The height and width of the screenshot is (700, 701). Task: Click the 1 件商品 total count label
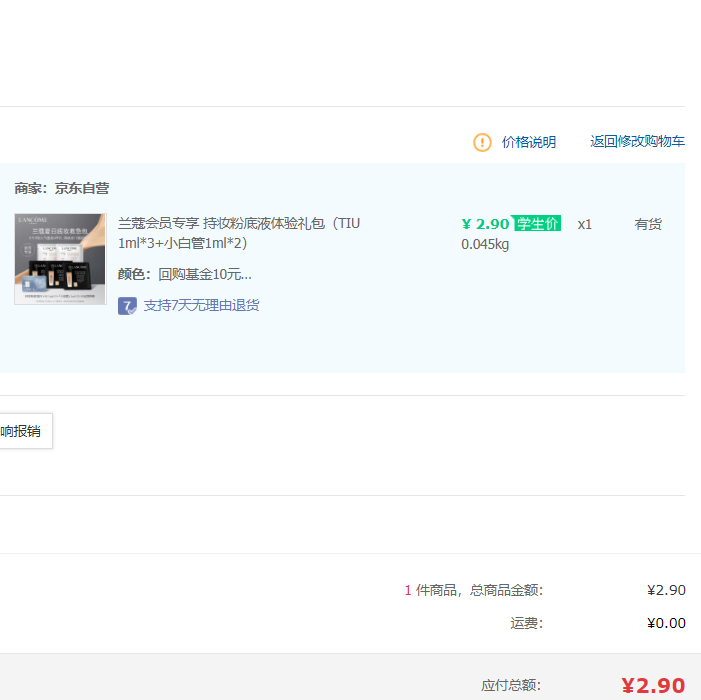(473, 590)
